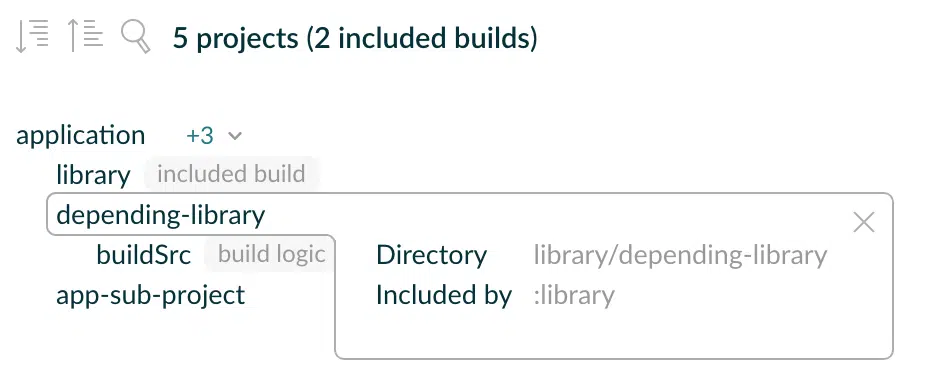
Task: Select the library project
Action: tap(93, 175)
